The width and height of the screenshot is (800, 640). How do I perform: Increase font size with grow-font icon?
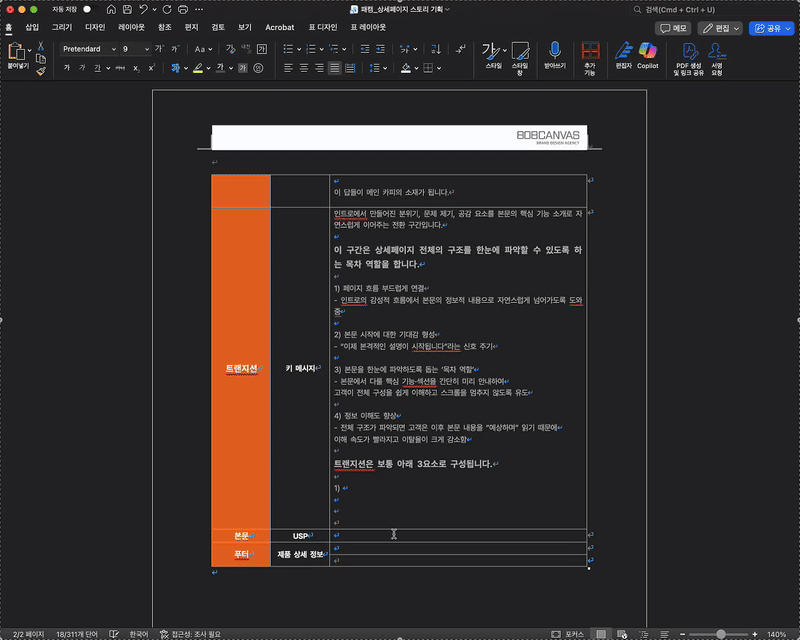tap(159, 49)
